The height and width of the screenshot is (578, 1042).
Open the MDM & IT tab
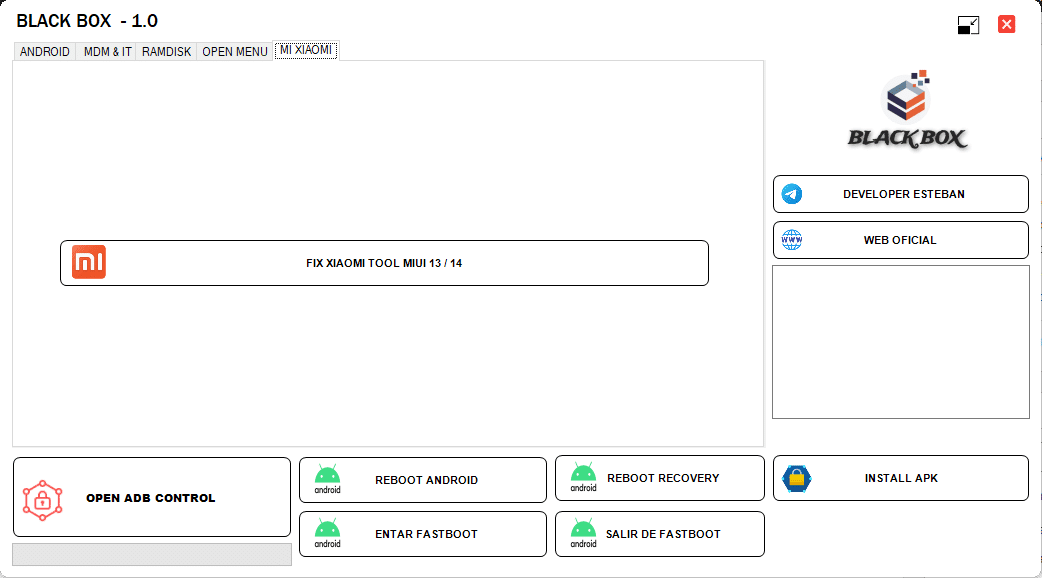pyautogui.click(x=107, y=51)
